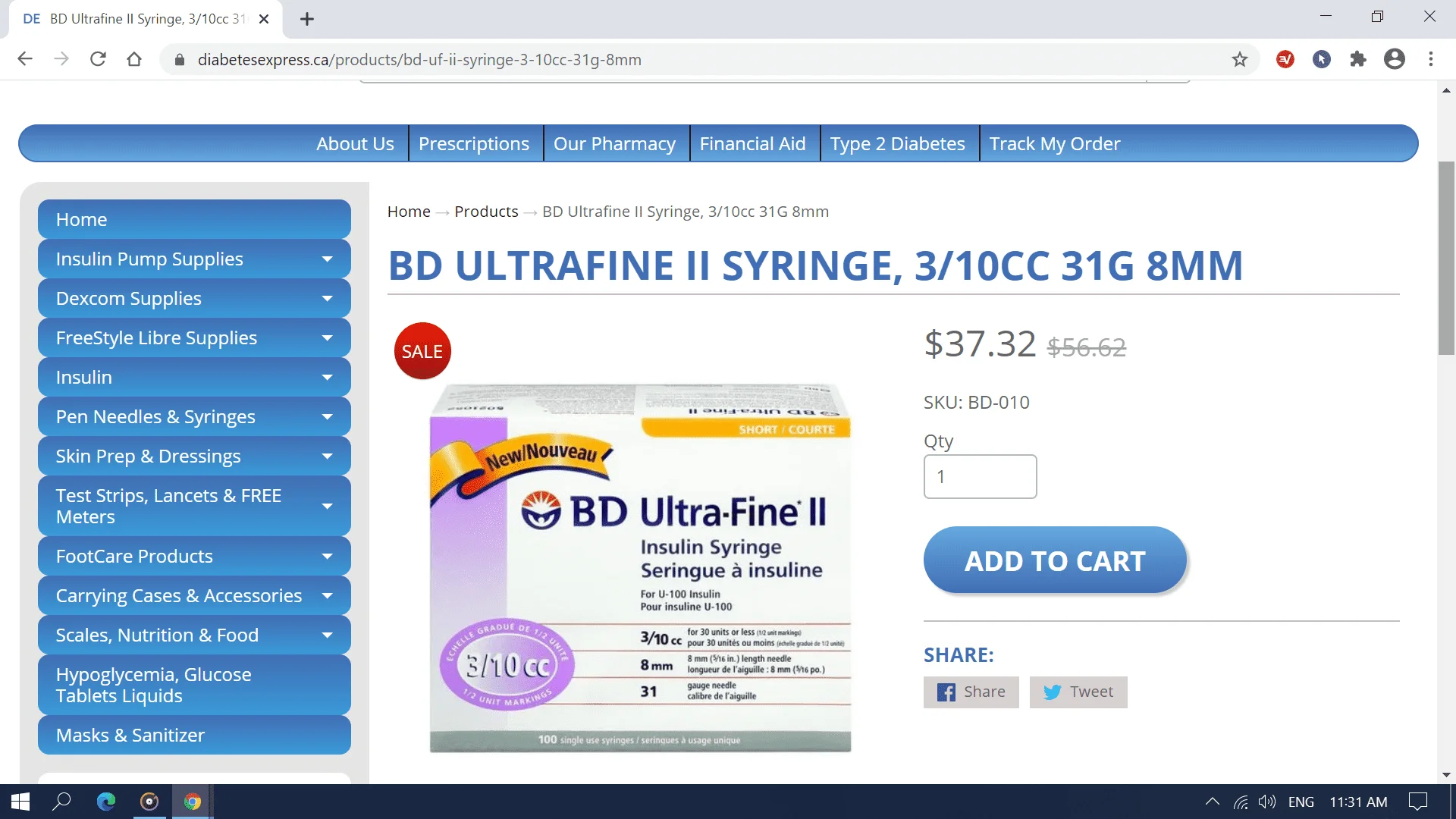Image resolution: width=1456 pixels, height=819 pixels.
Task: Expand Insulin Pump Supplies menu arrow
Action: [328, 259]
